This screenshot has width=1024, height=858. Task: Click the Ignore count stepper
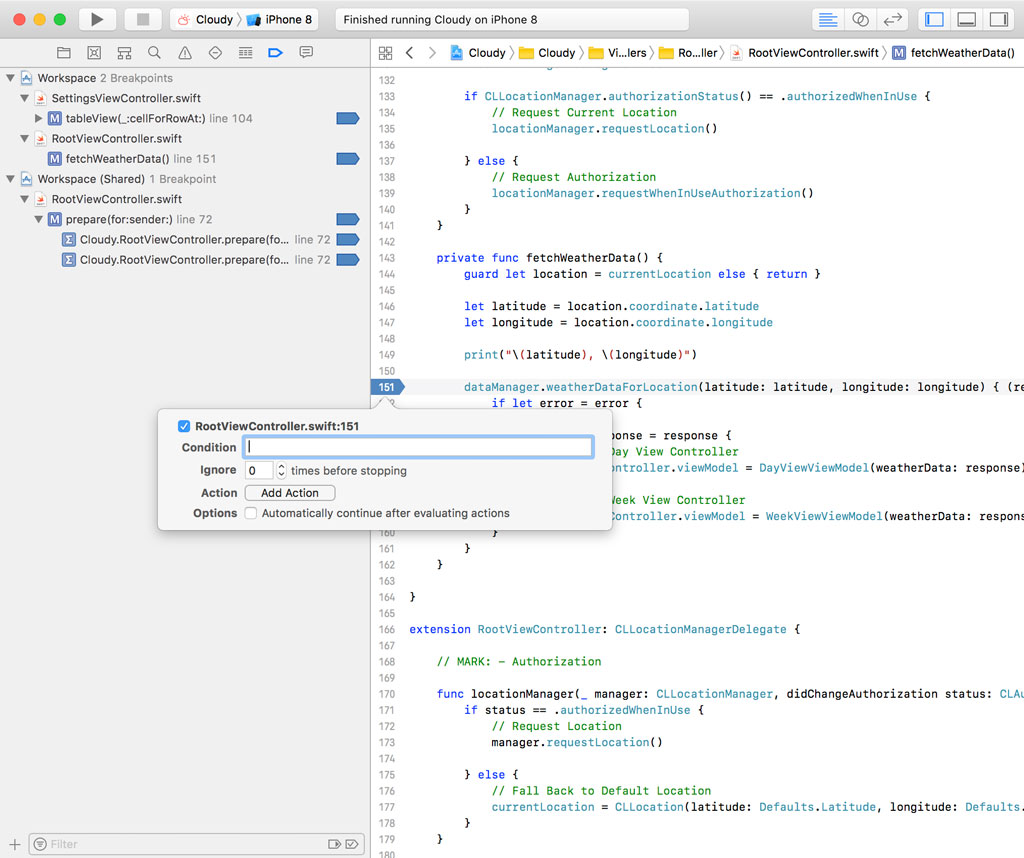tap(281, 470)
